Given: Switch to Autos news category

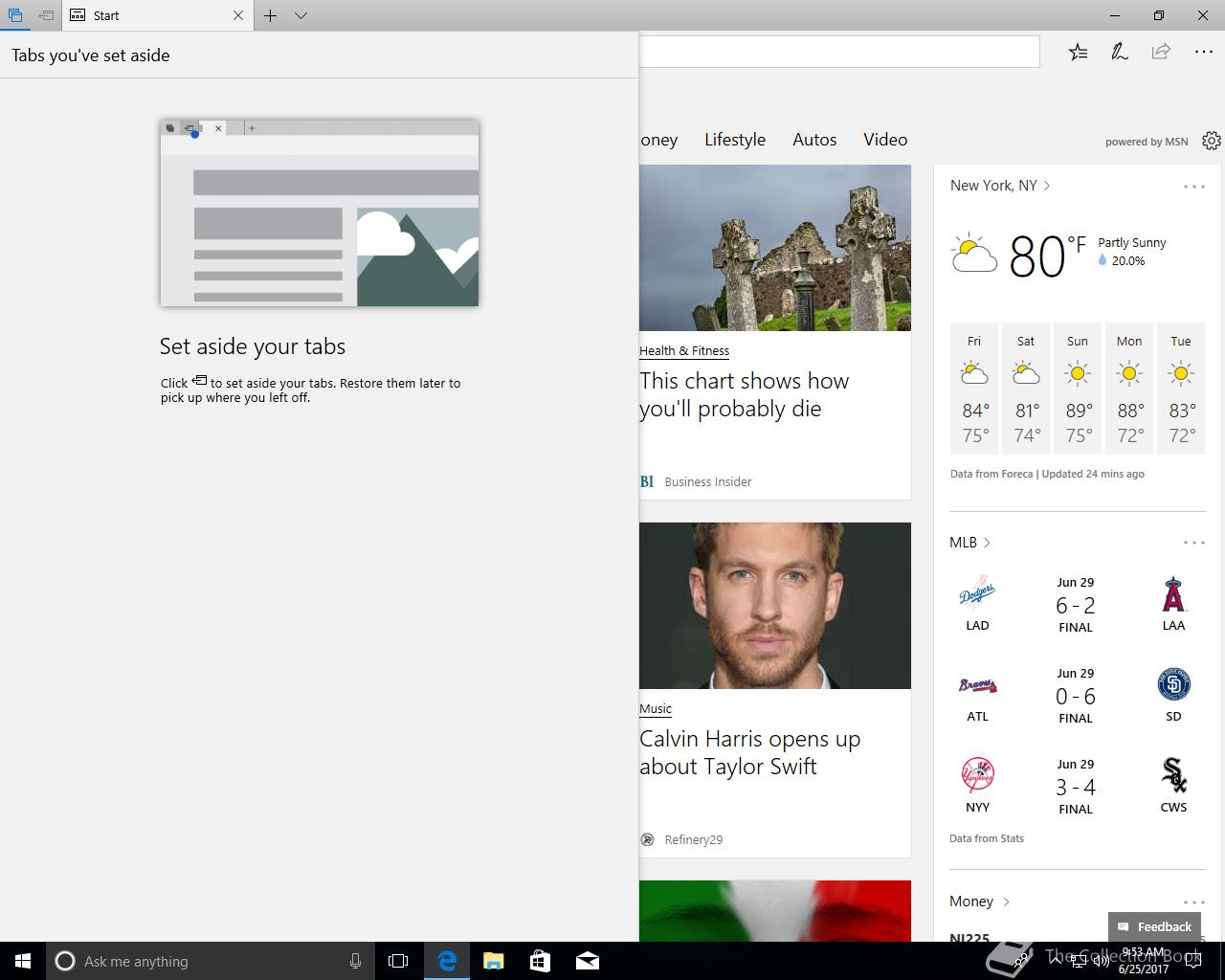Looking at the screenshot, I should click(814, 140).
